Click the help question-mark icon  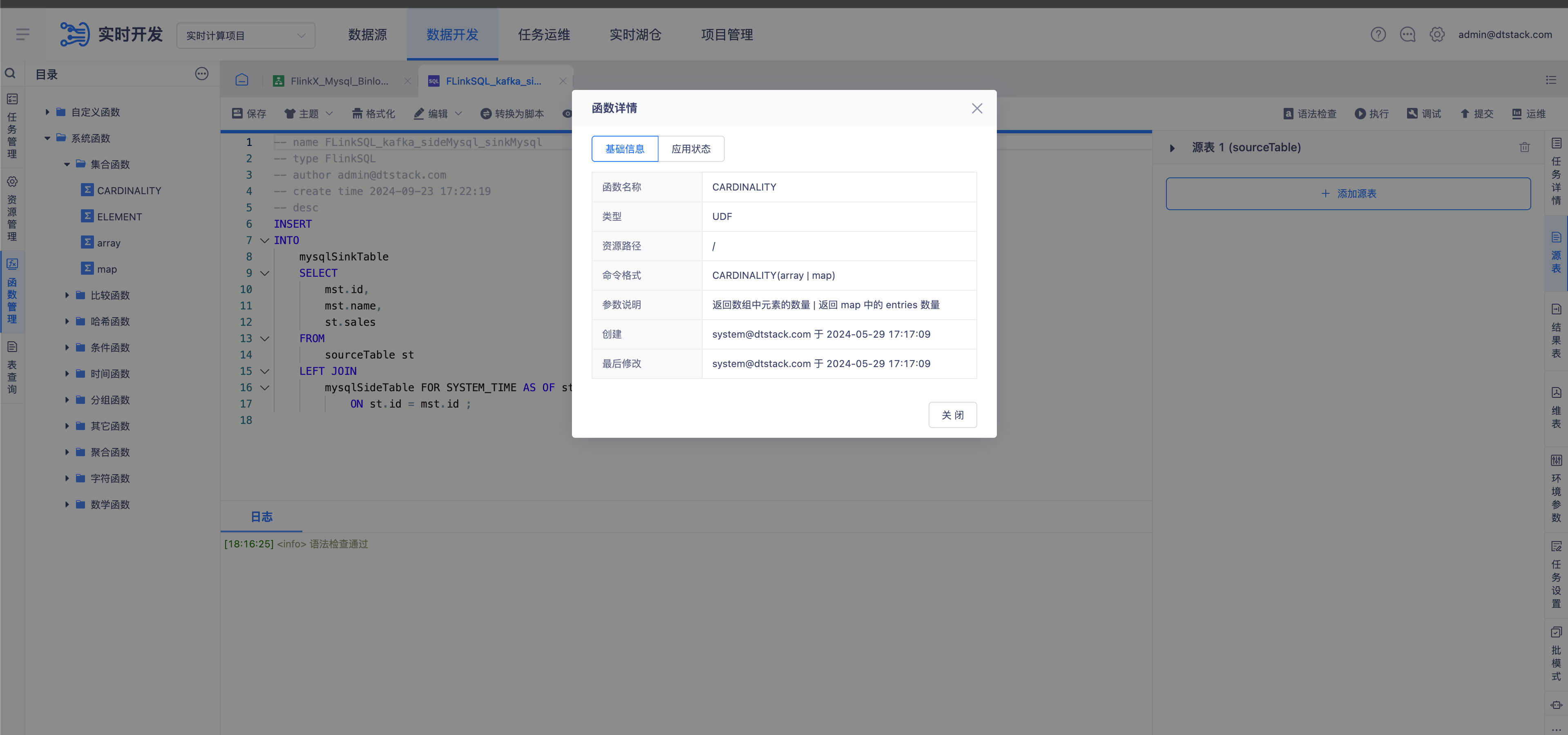pos(1378,35)
